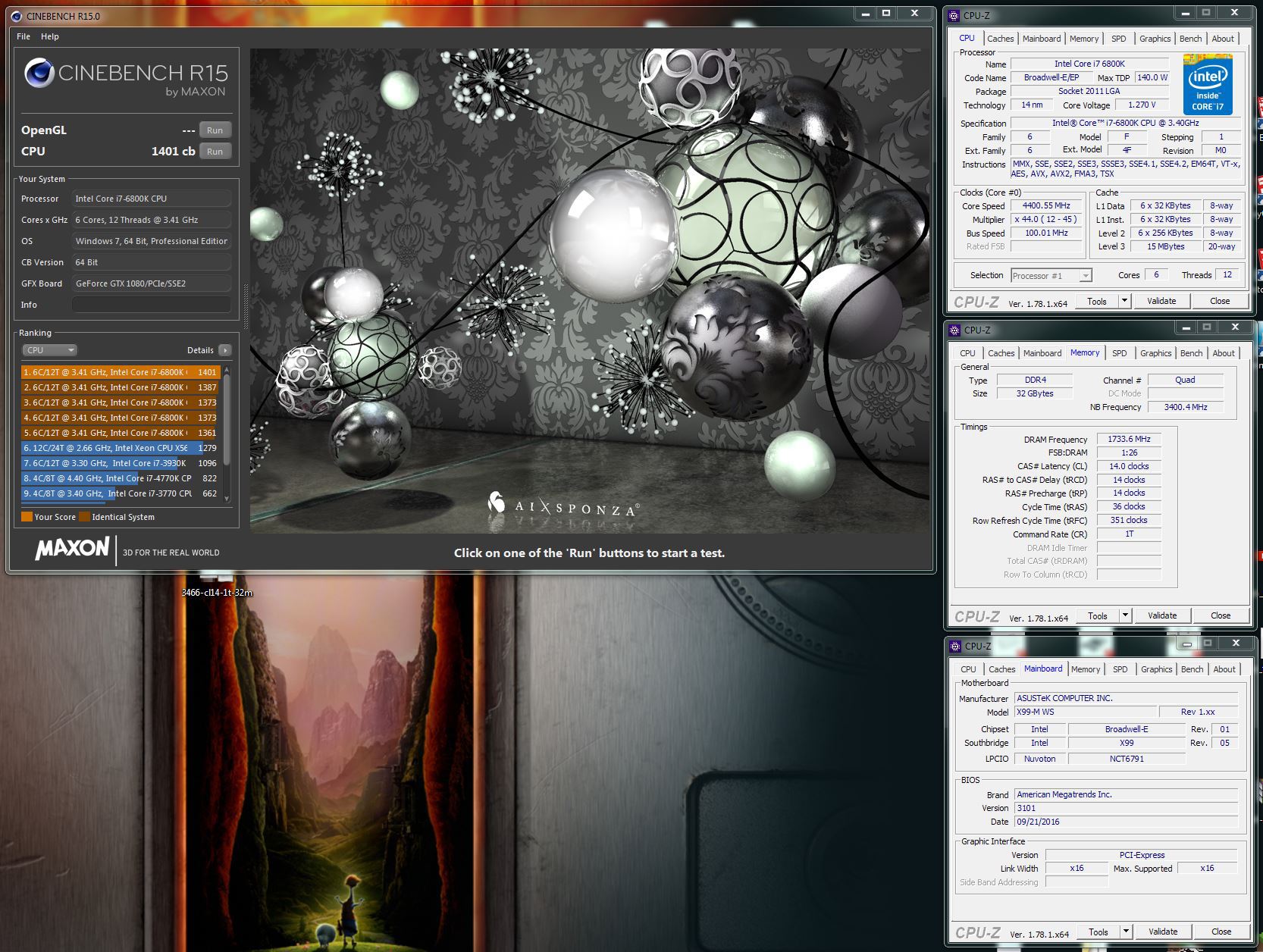Select the i7-4770K ranking entry
Image resolution: width=1263 pixels, height=952 pixels.
[x=121, y=478]
